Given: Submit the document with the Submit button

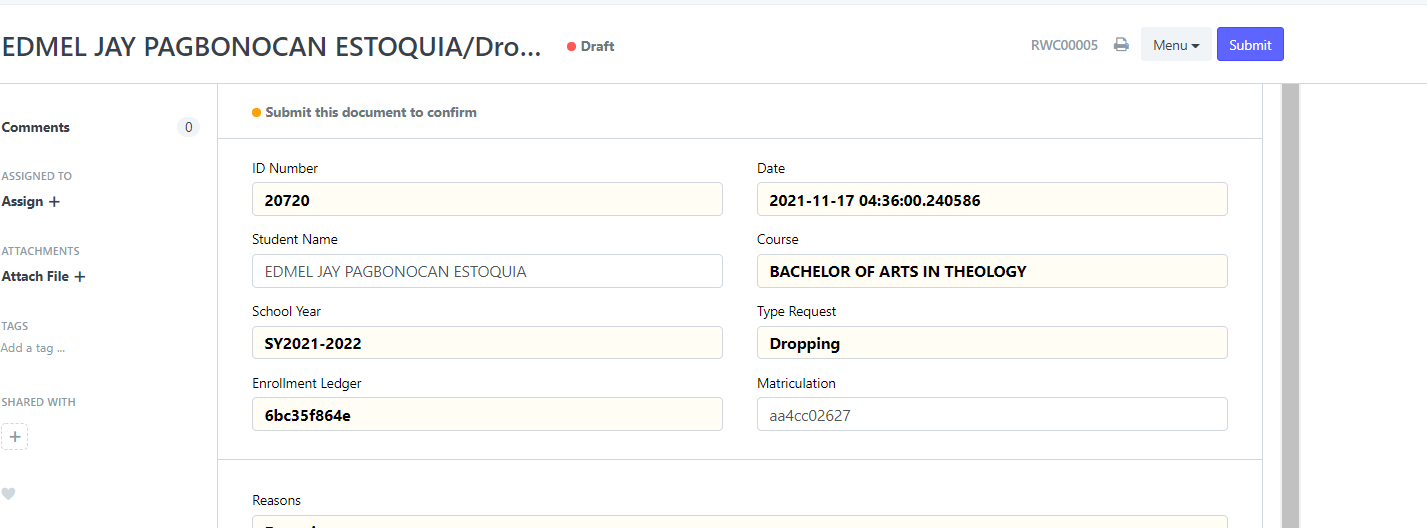Looking at the screenshot, I should pyautogui.click(x=1250, y=45).
